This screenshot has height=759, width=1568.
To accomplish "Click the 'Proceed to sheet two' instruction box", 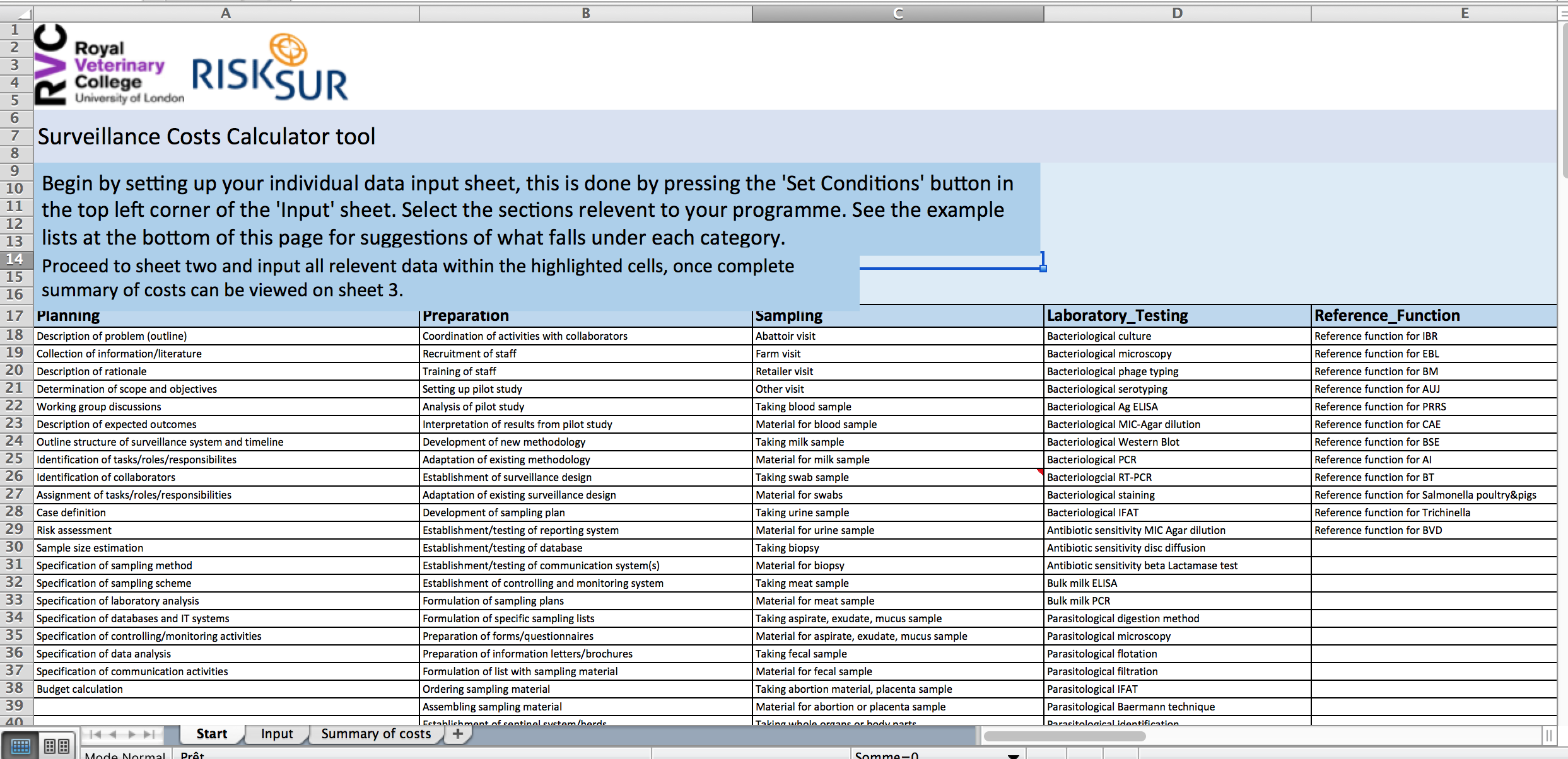I will point(447,278).
